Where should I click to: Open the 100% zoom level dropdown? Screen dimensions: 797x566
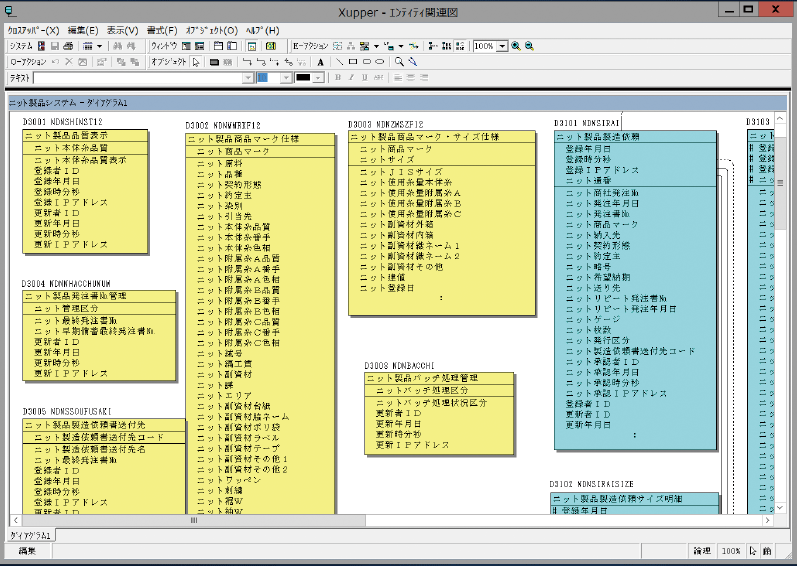(x=502, y=46)
